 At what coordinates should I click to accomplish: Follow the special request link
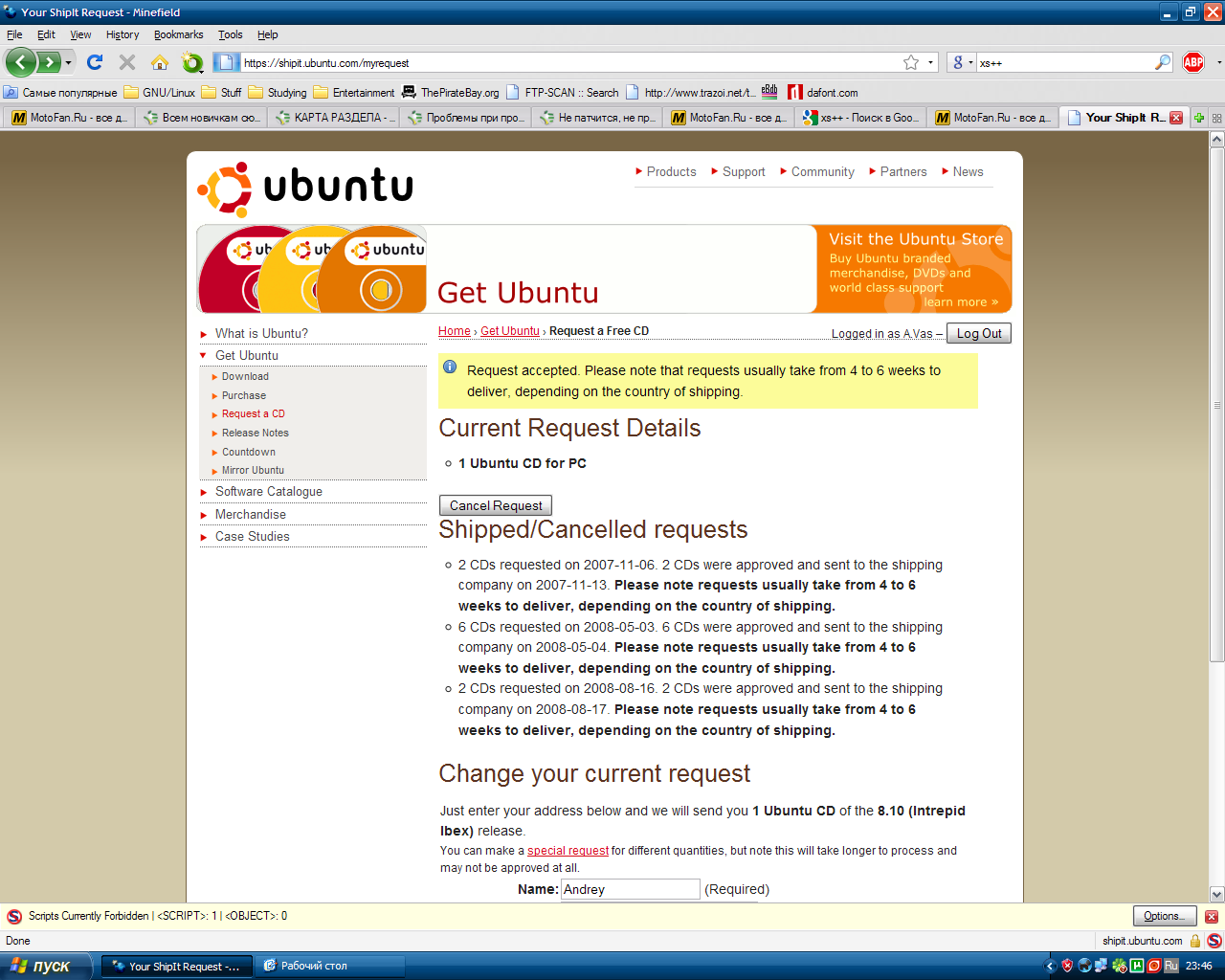click(x=568, y=850)
